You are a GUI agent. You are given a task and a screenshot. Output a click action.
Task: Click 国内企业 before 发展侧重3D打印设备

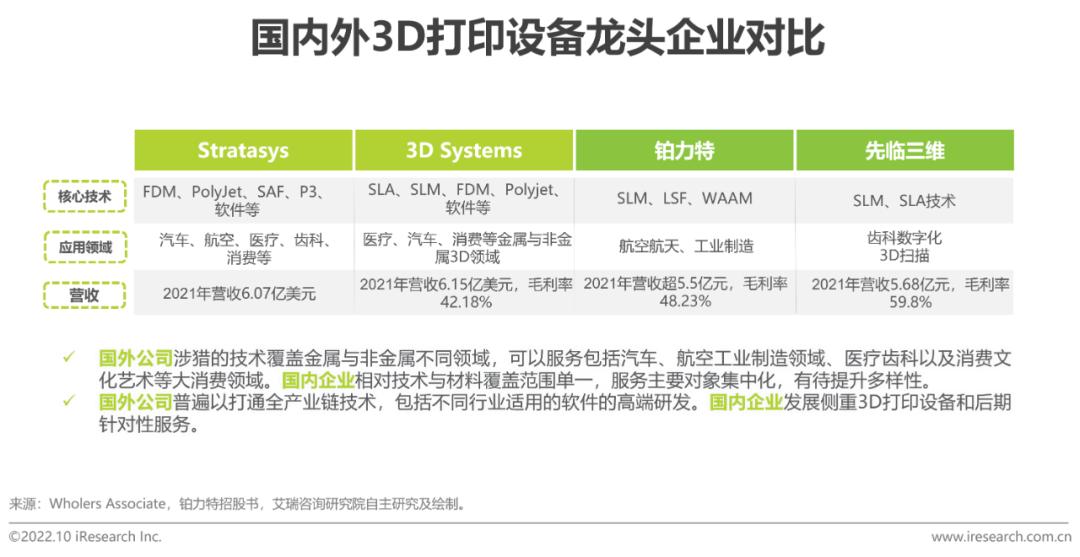[746, 402]
